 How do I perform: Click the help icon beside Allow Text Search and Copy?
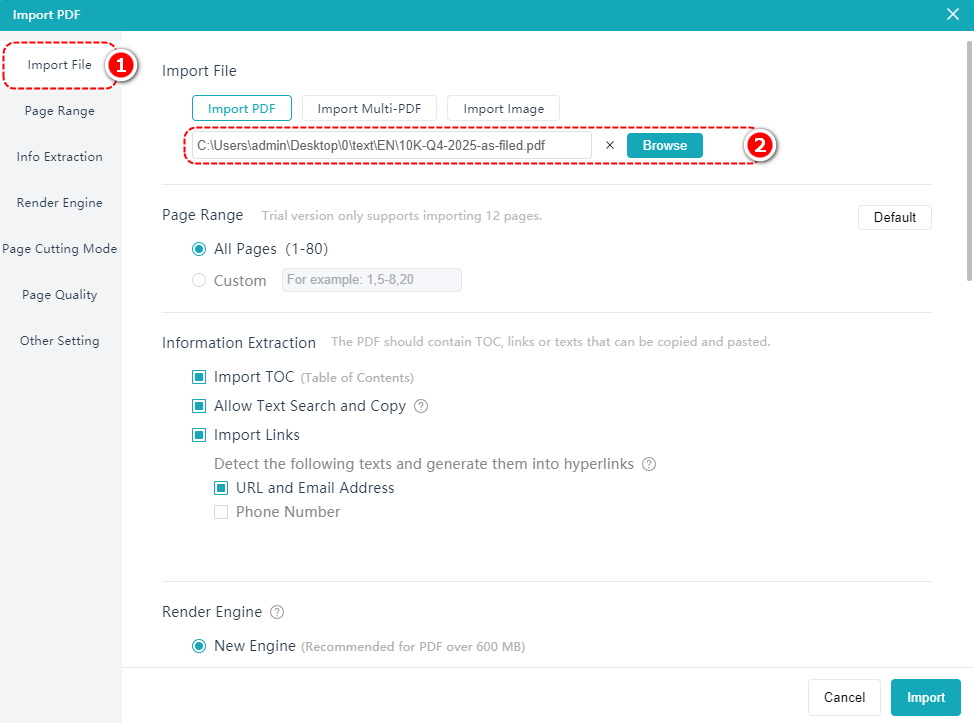tap(421, 407)
